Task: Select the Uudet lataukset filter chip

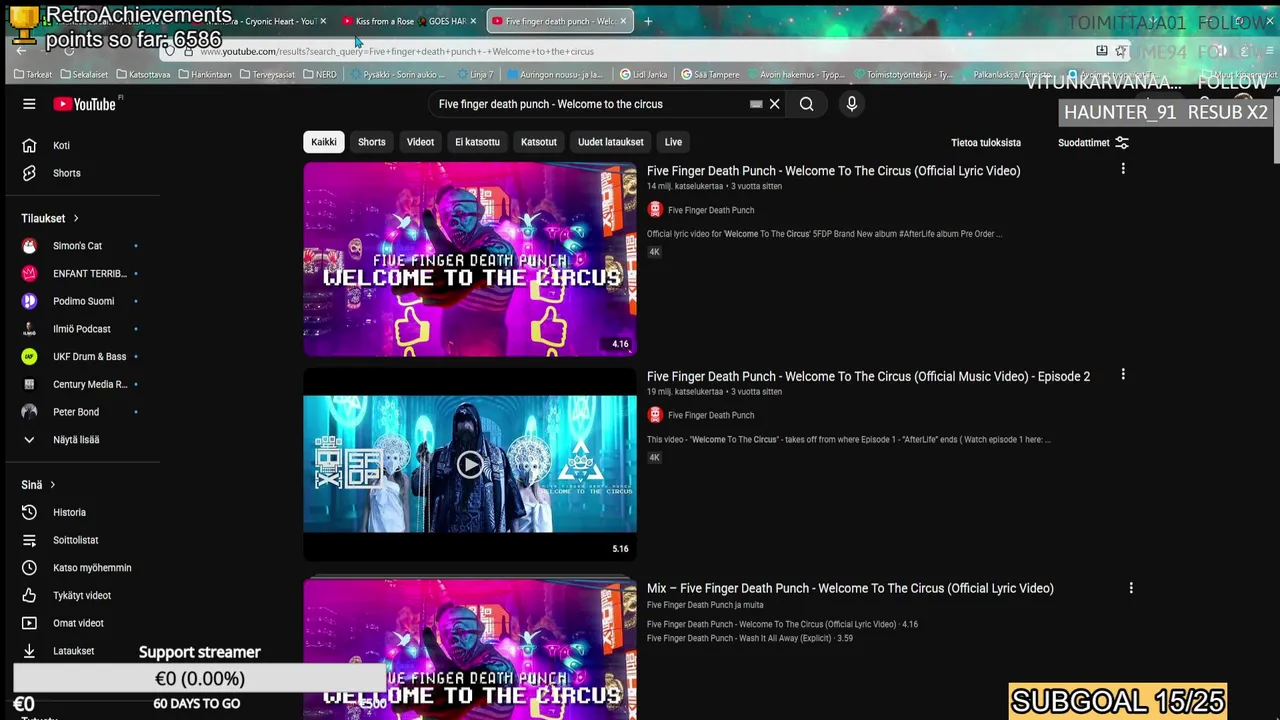Action: pyautogui.click(x=610, y=142)
